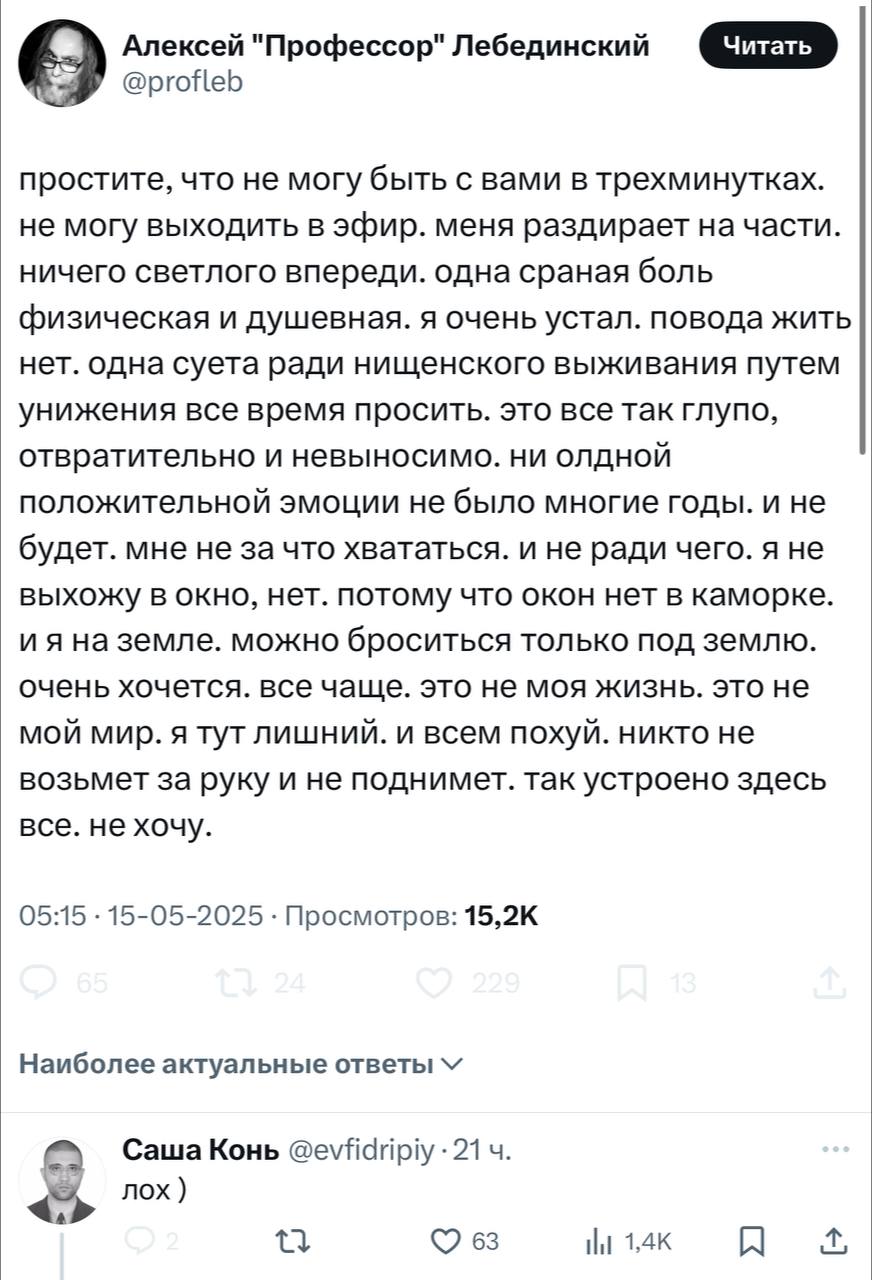Viewport: 872px width, 1280px height.
Task: Share Саша Конь's reply
Action: point(833,1241)
